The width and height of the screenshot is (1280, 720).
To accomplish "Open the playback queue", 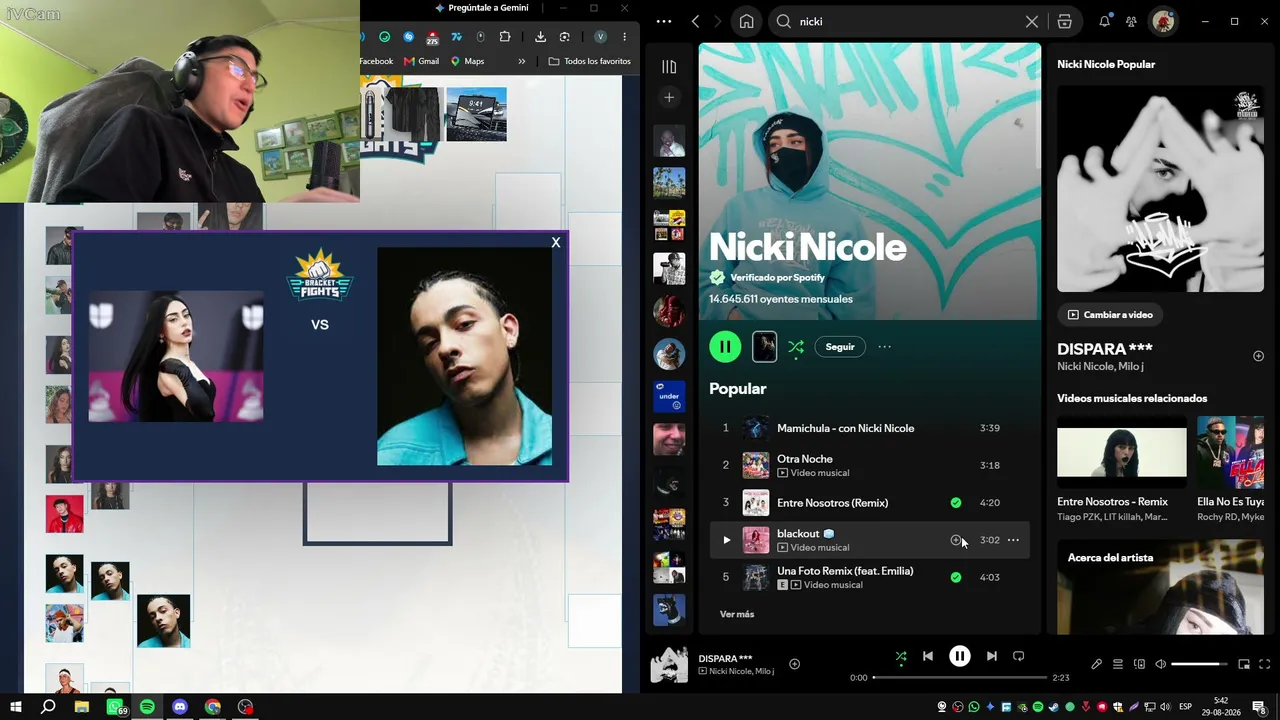I will (x=1118, y=664).
